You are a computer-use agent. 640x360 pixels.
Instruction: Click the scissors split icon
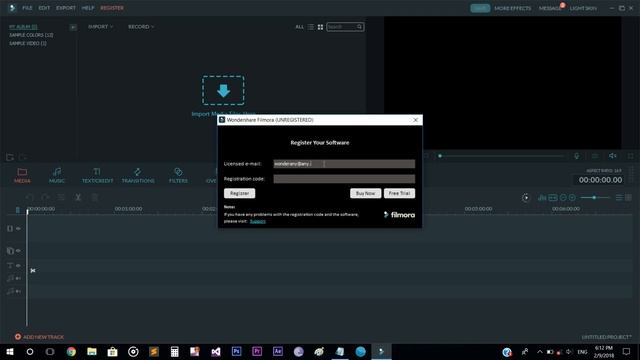coord(78,198)
